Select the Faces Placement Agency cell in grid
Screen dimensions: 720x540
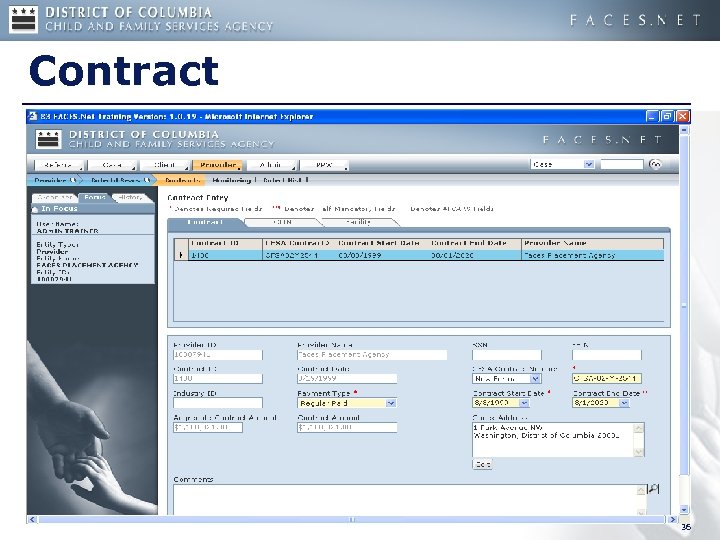(592, 255)
